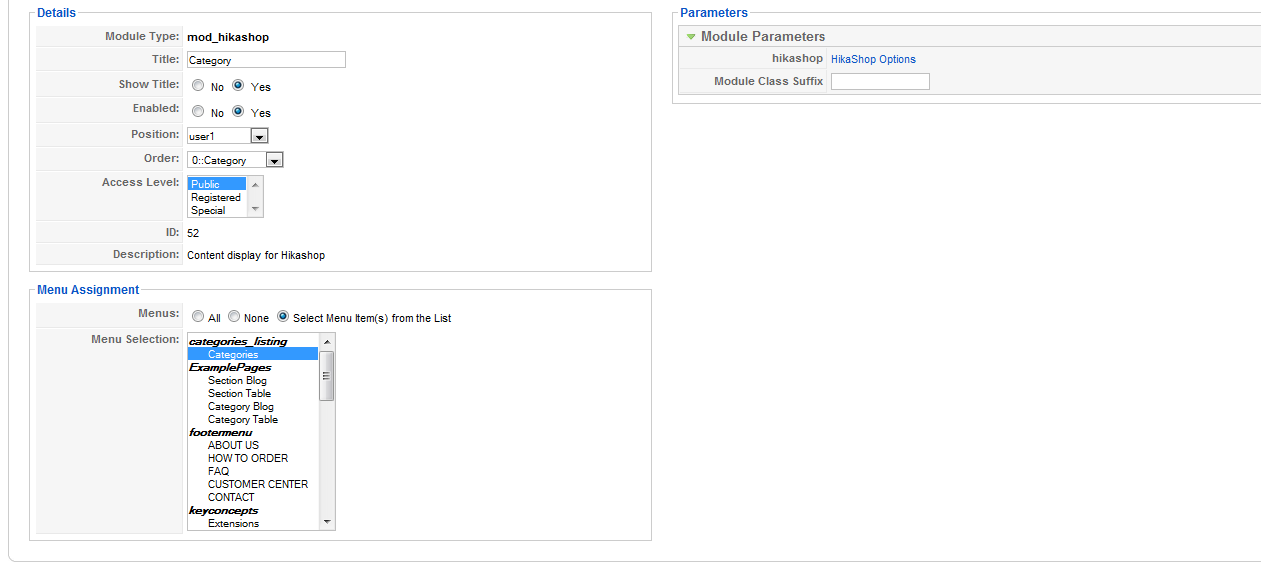Viewport: 1261px width, 567px height.
Task: Set Show Title to No
Action: 198,86
